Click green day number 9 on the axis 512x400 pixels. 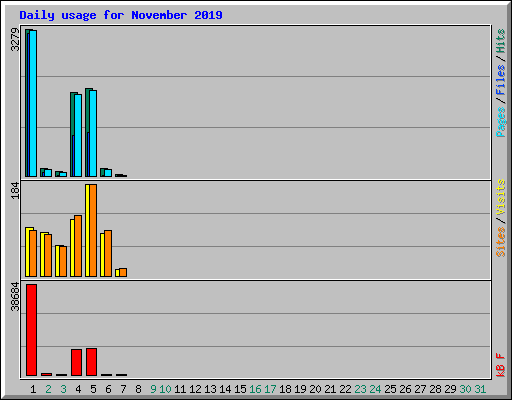pyautogui.click(x=153, y=389)
